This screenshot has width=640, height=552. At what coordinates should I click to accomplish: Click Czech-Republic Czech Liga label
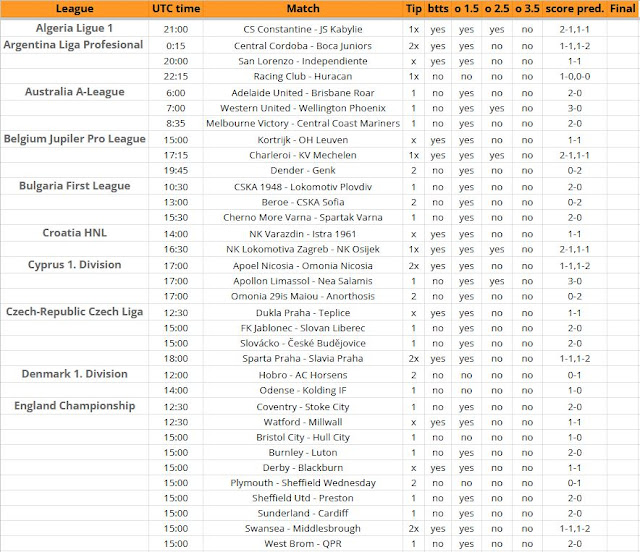coord(75,312)
